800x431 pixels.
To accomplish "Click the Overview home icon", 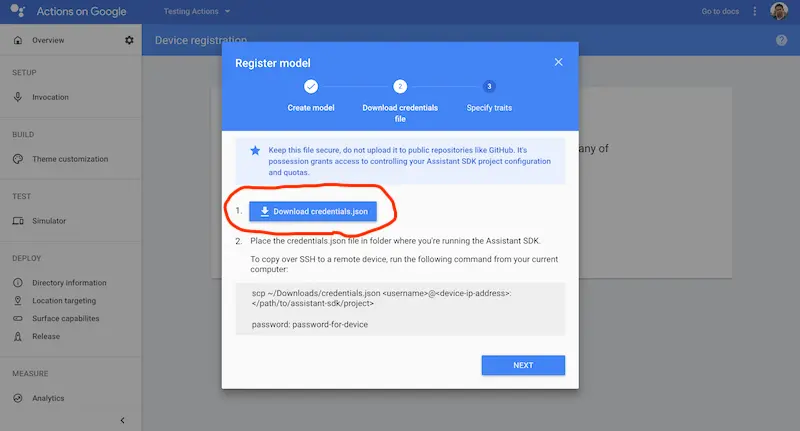I will (x=18, y=40).
